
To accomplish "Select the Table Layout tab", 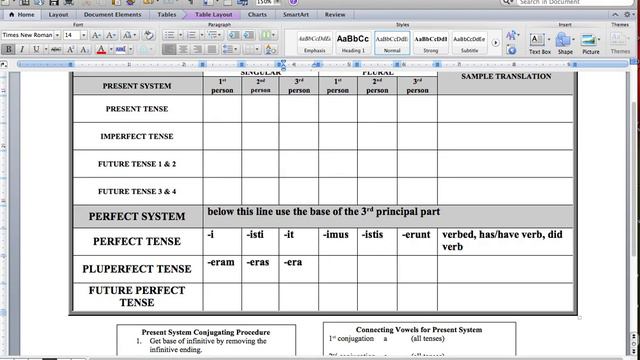I will tap(213, 14).
